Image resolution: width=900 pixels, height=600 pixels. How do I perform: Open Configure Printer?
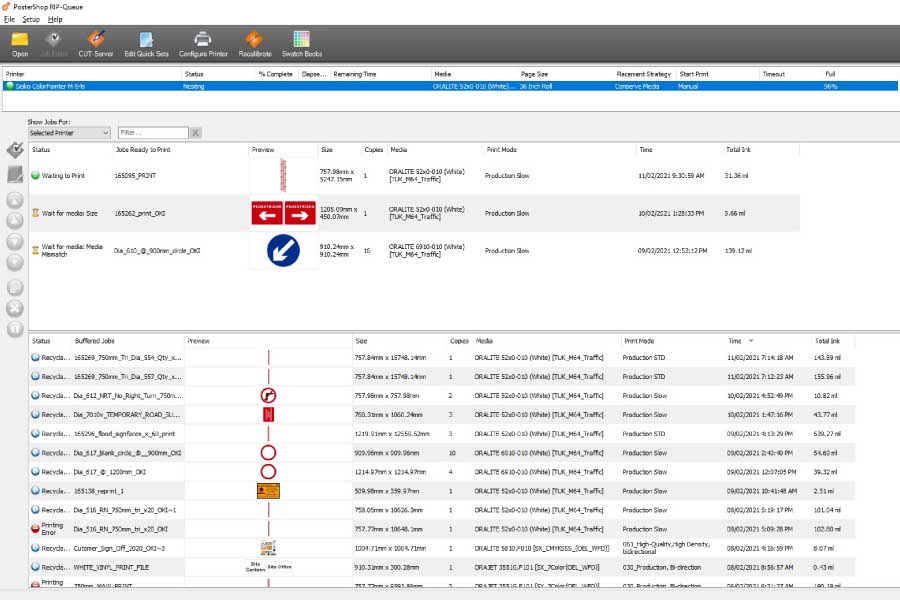coord(203,44)
